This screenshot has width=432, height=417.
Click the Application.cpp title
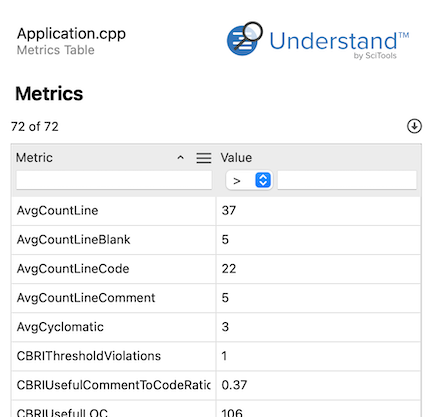pyautogui.click(x=71, y=34)
